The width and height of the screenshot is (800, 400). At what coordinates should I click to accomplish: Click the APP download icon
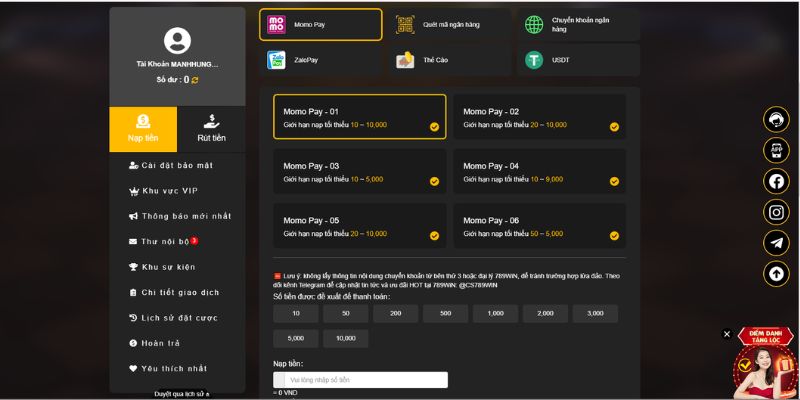[776, 150]
